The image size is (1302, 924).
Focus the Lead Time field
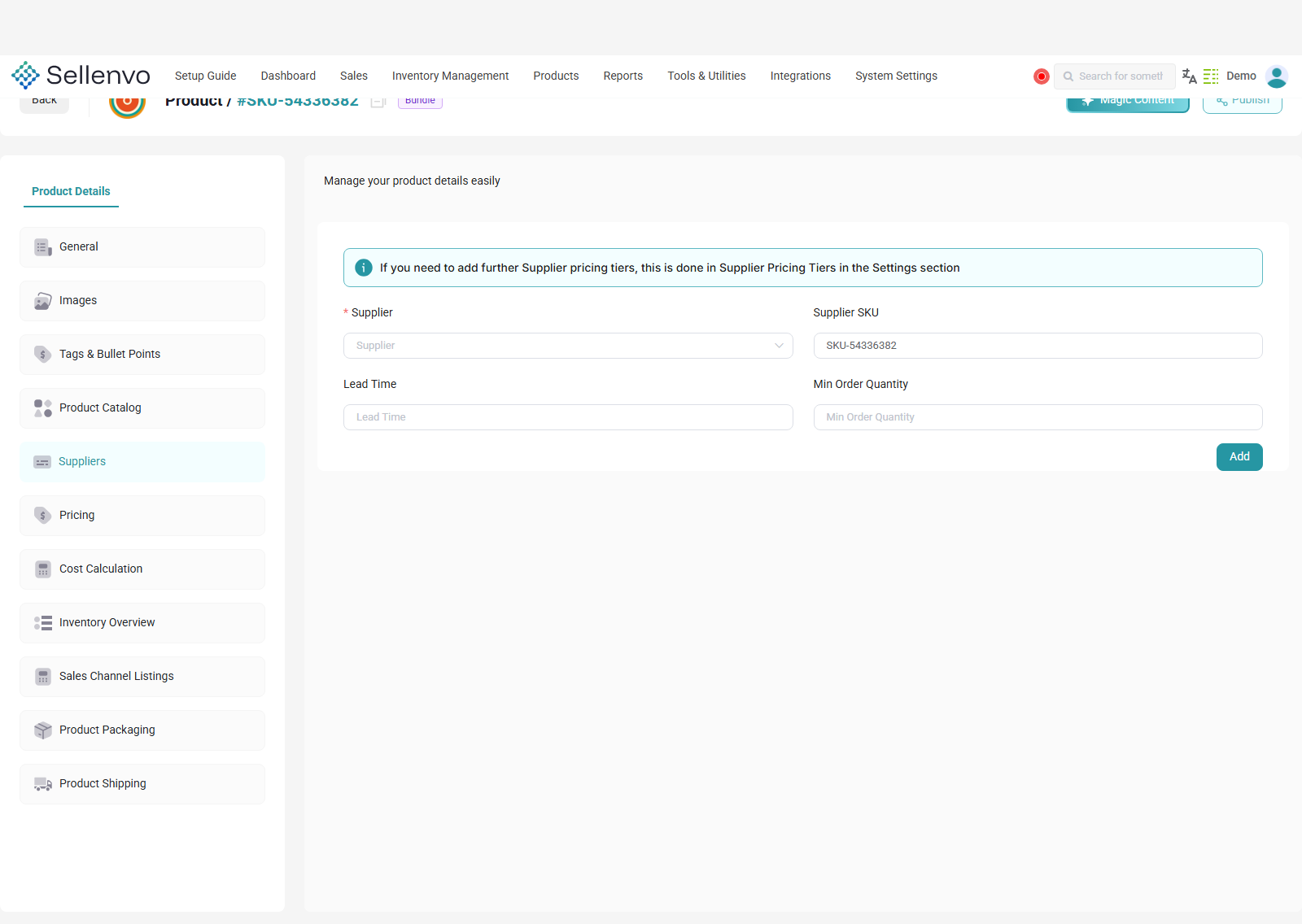(568, 417)
